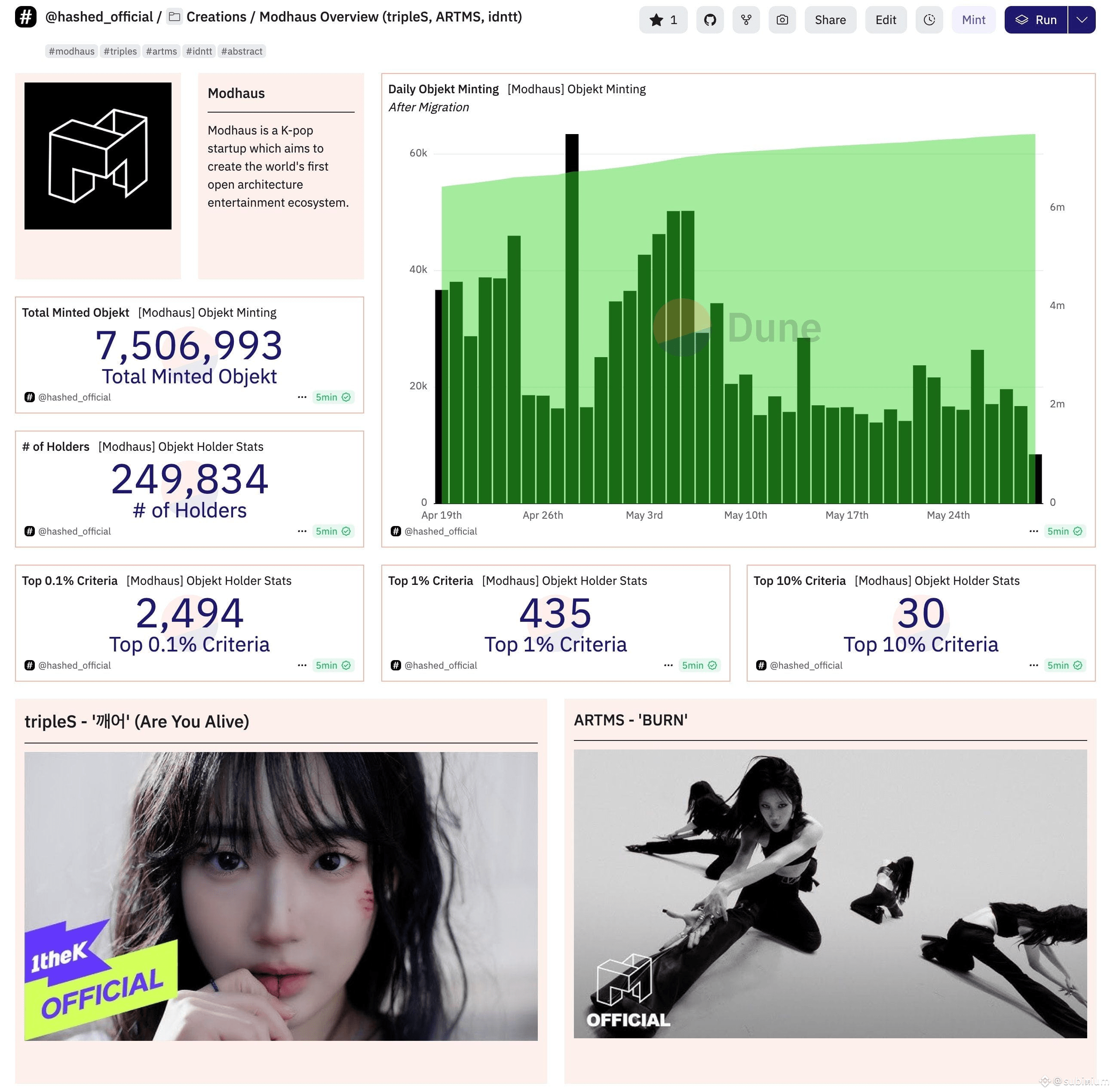Click the 30 counter value
The width and height of the screenshot is (1113, 1092).
coord(921,614)
